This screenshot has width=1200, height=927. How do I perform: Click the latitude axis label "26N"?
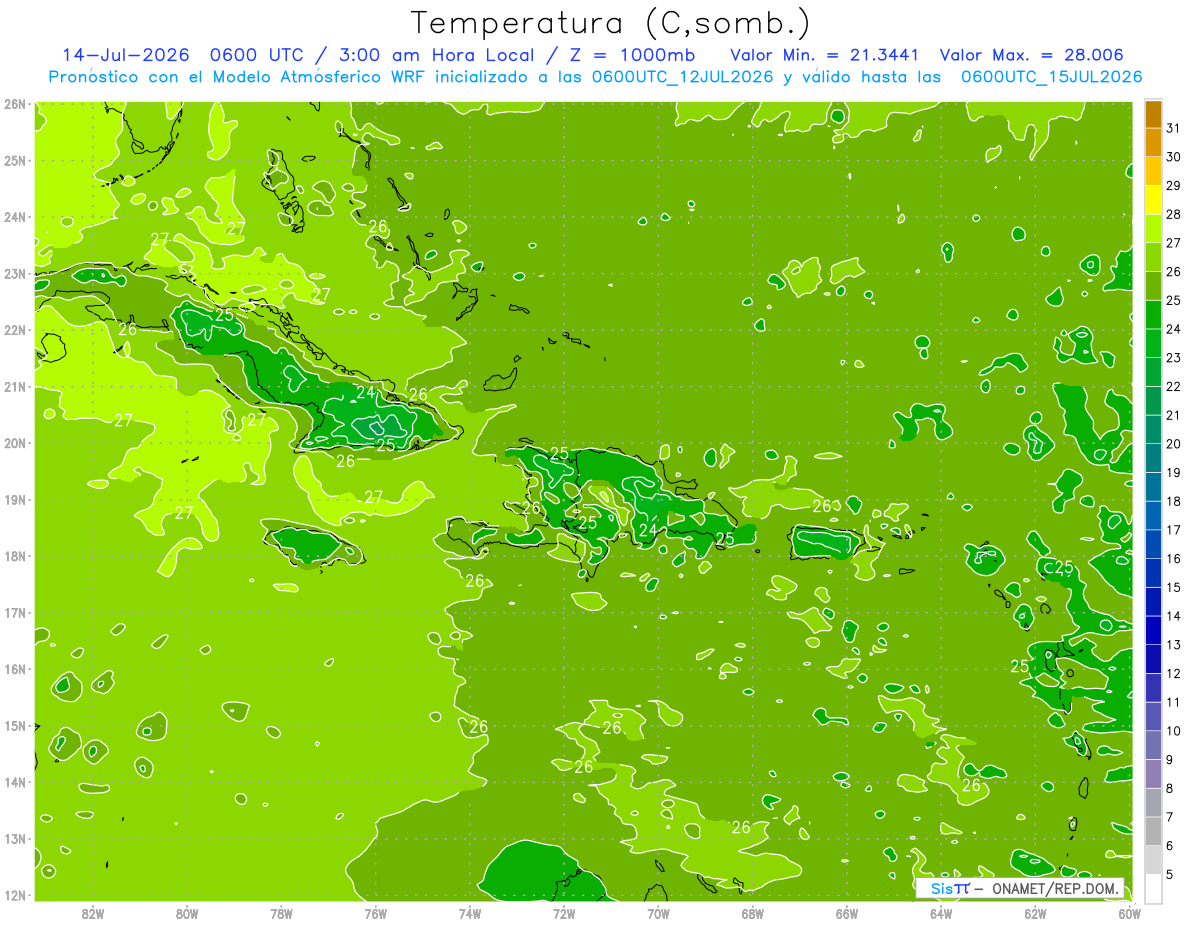[x=14, y=103]
